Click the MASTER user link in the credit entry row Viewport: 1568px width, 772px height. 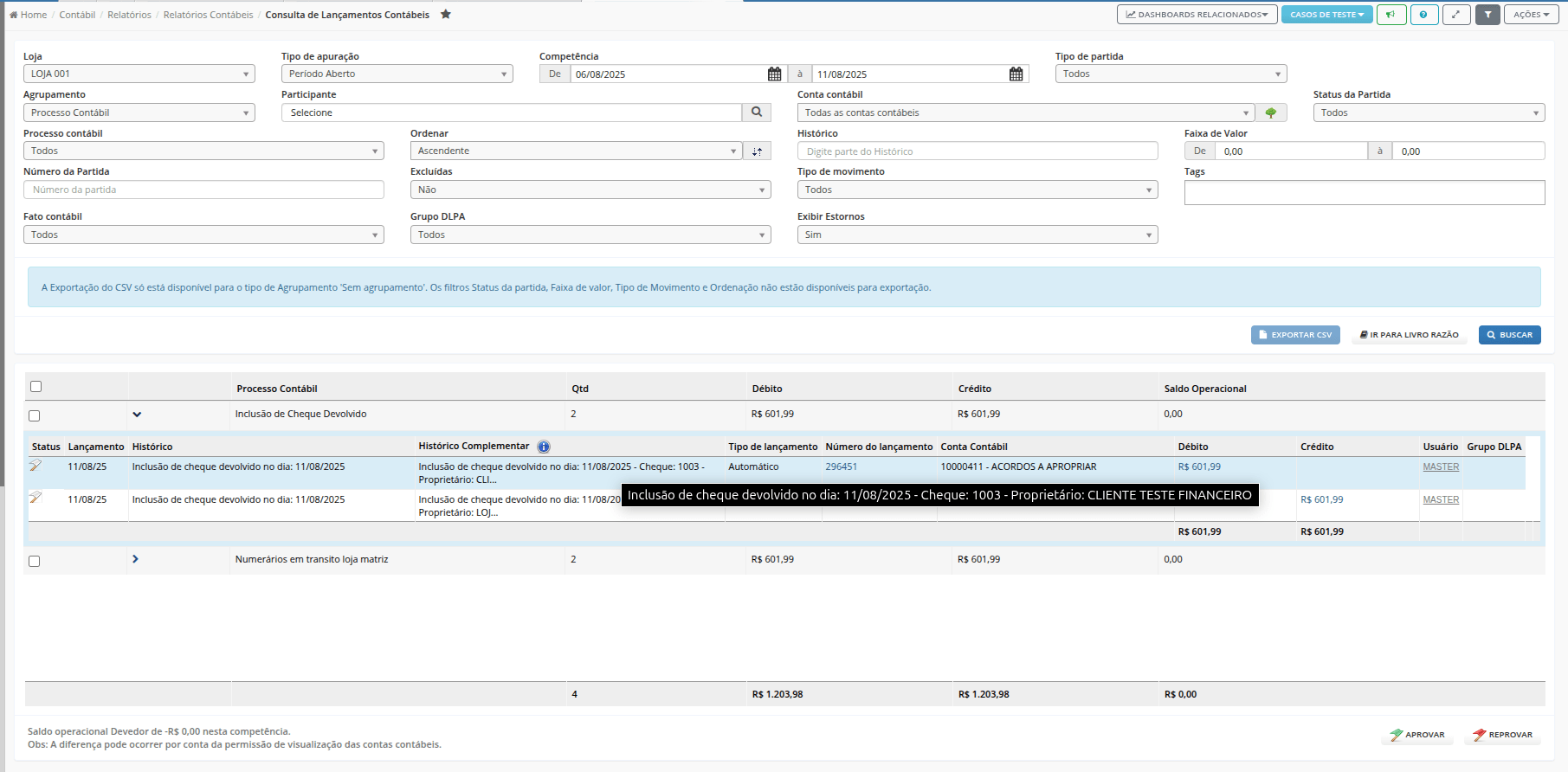1441,499
